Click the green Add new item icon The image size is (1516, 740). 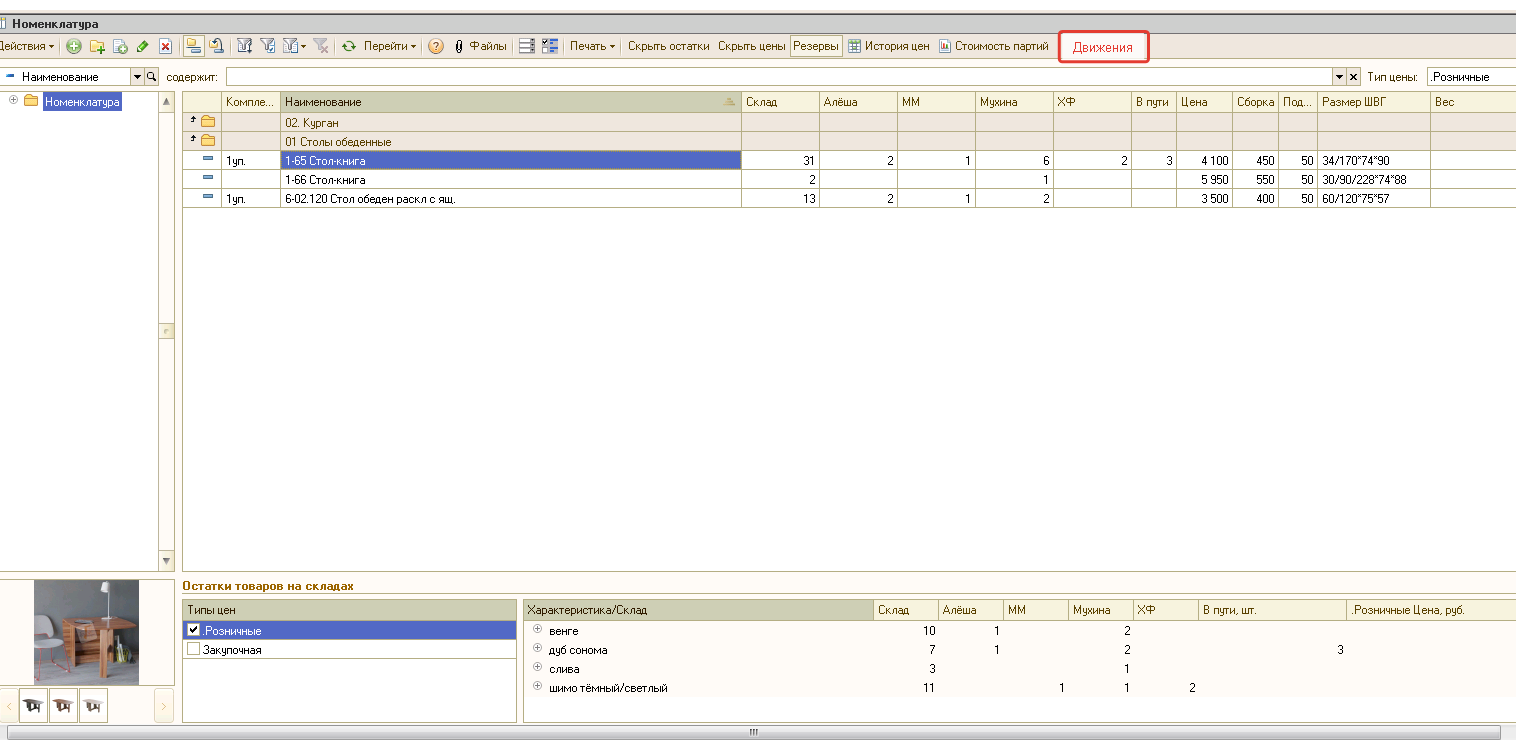pos(74,46)
